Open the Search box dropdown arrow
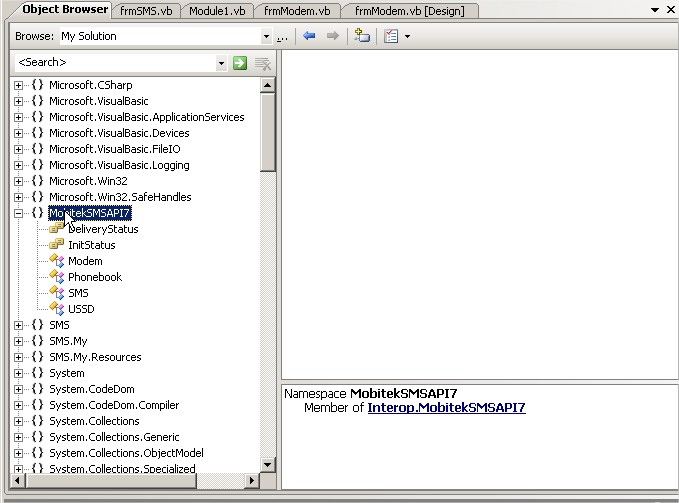The width and height of the screenshot is (679, 503). coord(222,63)
